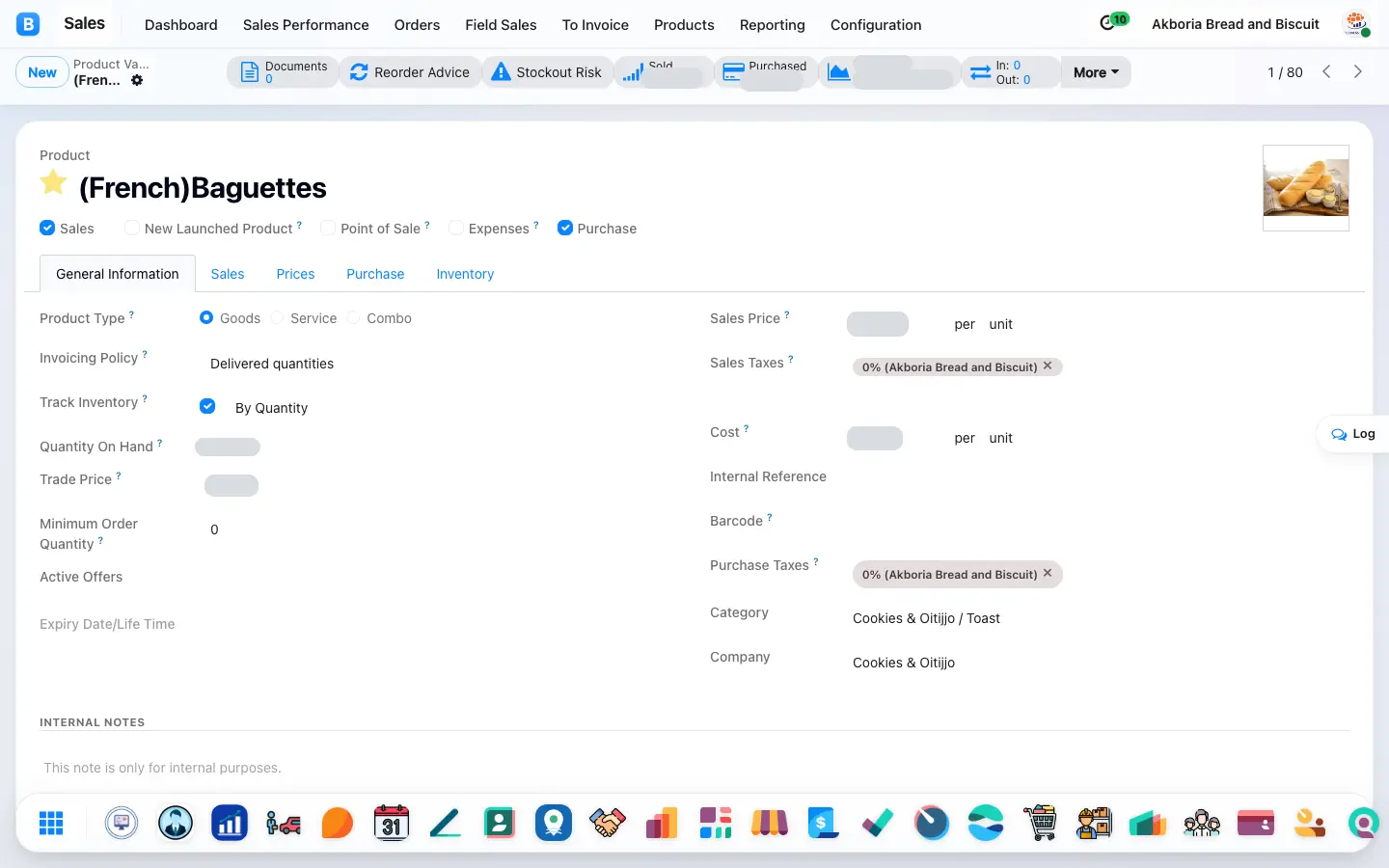This screenshot has height=868, width=1389.
Task: Open the calendar app showing 31
Action: 391,823
